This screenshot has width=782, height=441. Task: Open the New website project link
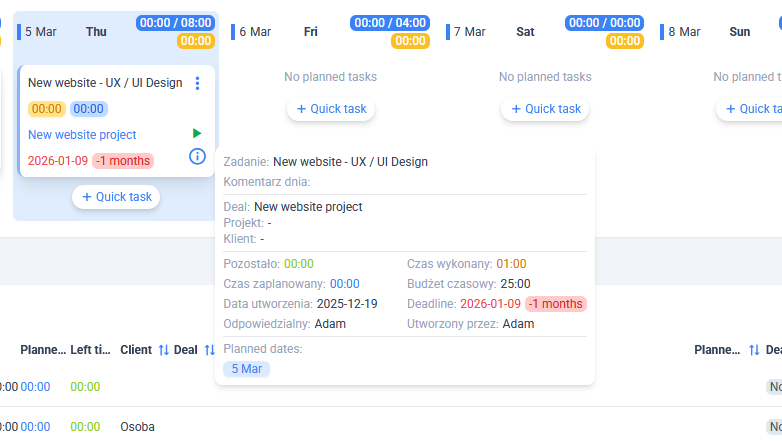click(82, 134)
